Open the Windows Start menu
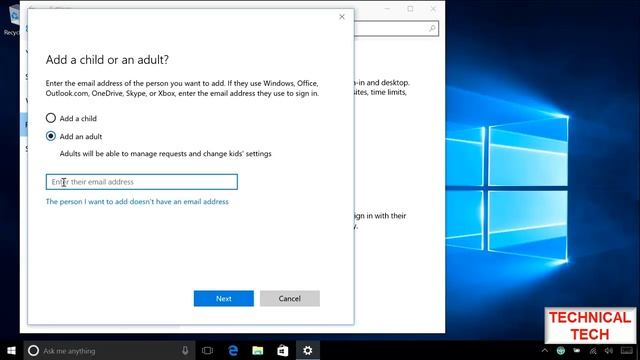This screenshot has height=360, width=640. (11, 351)
